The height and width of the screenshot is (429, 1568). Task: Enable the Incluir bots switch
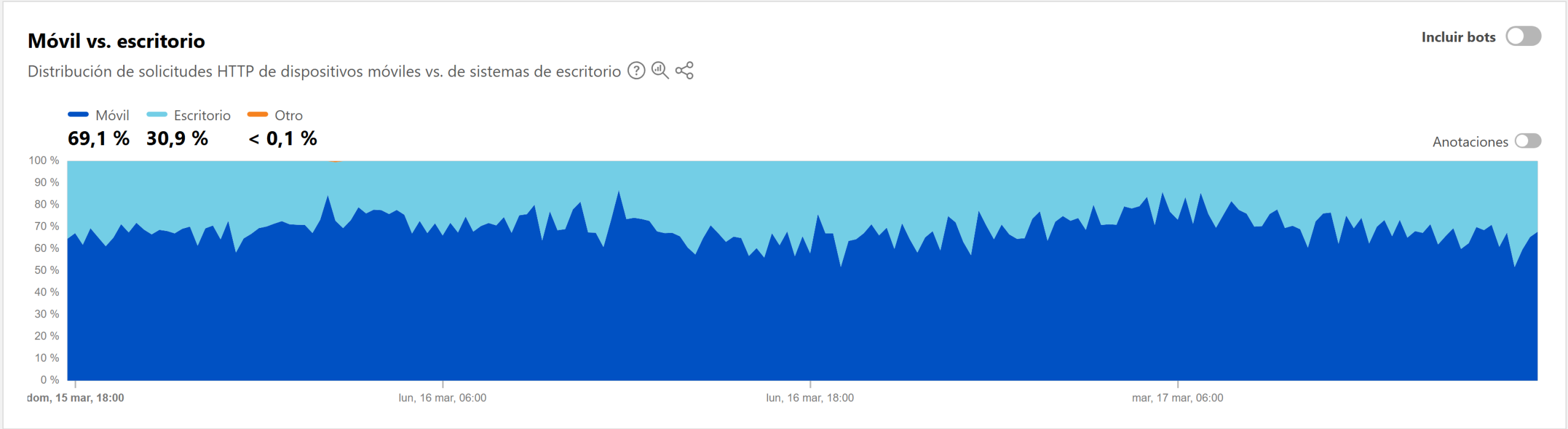[1523, 37]
